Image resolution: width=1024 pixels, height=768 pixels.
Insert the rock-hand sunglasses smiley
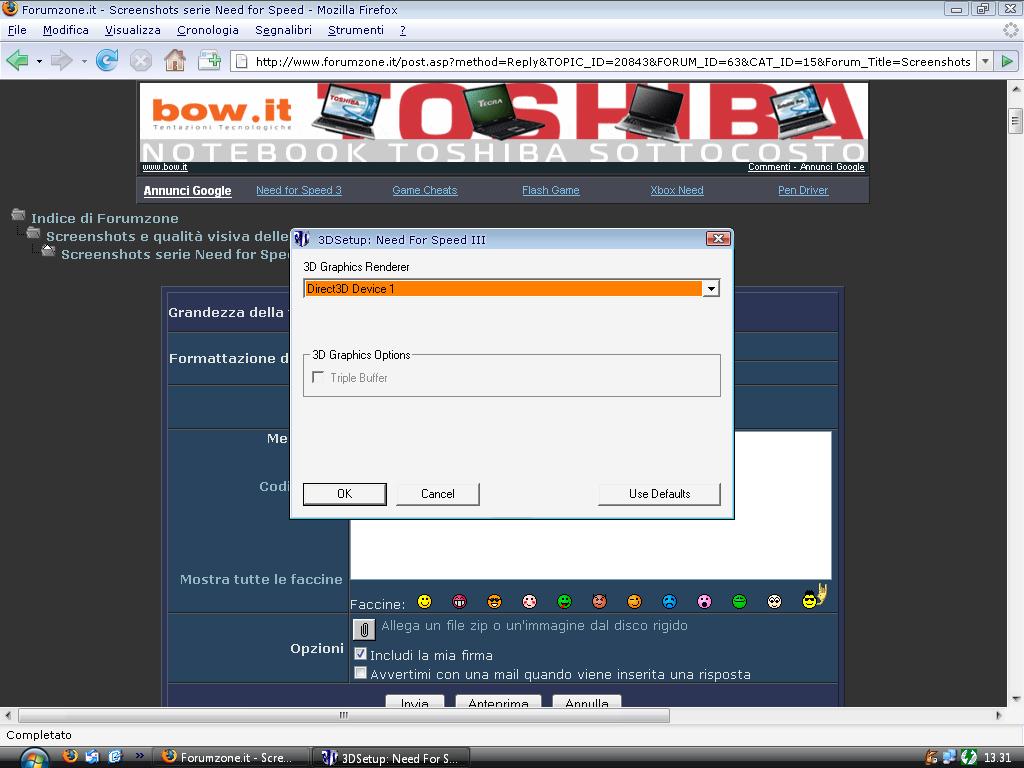coord(814,597)
